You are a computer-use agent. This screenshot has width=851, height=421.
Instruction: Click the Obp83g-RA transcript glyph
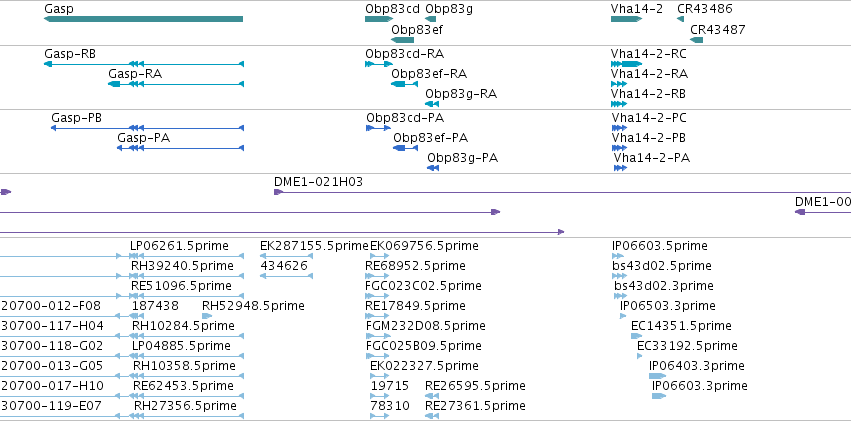coord(432,104)
